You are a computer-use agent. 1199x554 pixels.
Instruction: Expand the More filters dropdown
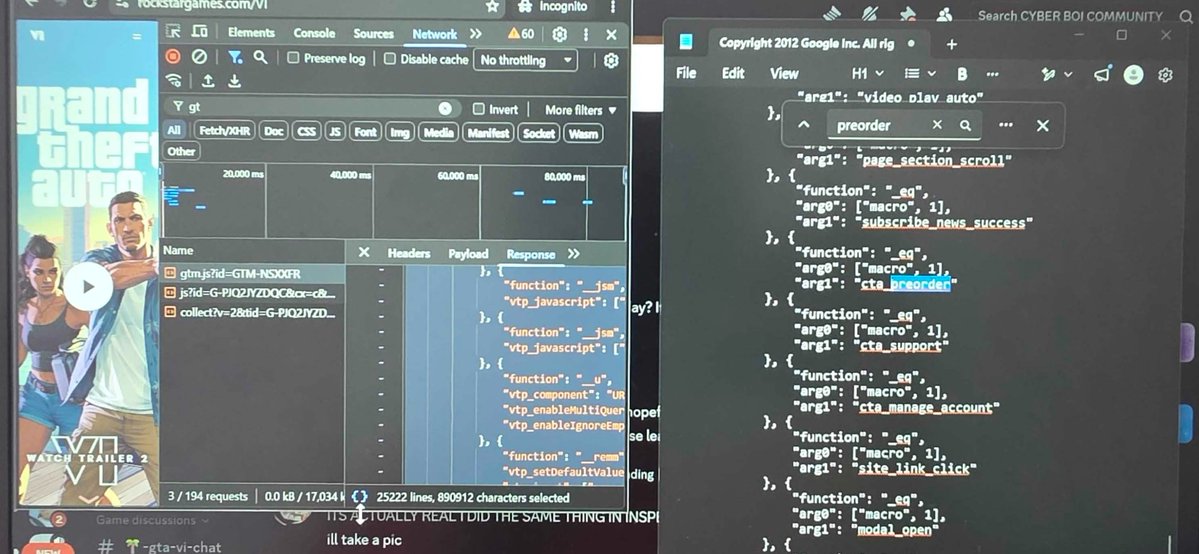(x=580, y=110)
